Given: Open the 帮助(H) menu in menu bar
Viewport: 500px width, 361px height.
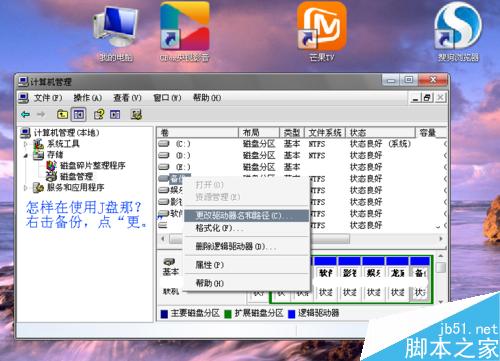Looking at the screenshot, I should click(x=207, y=98).
